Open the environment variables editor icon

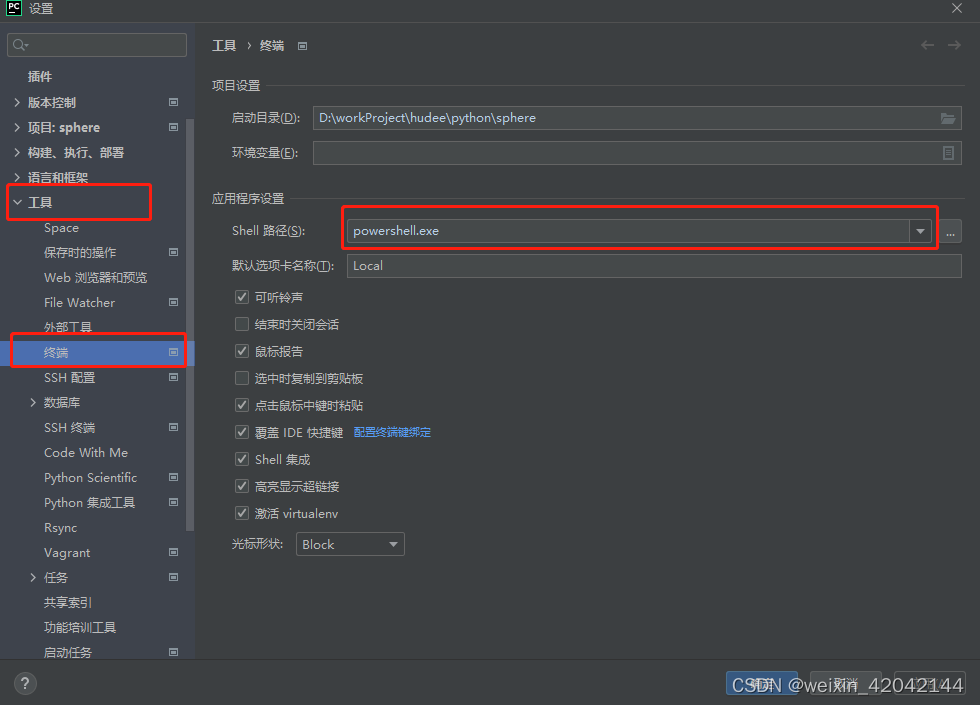[x=947, y=152]
